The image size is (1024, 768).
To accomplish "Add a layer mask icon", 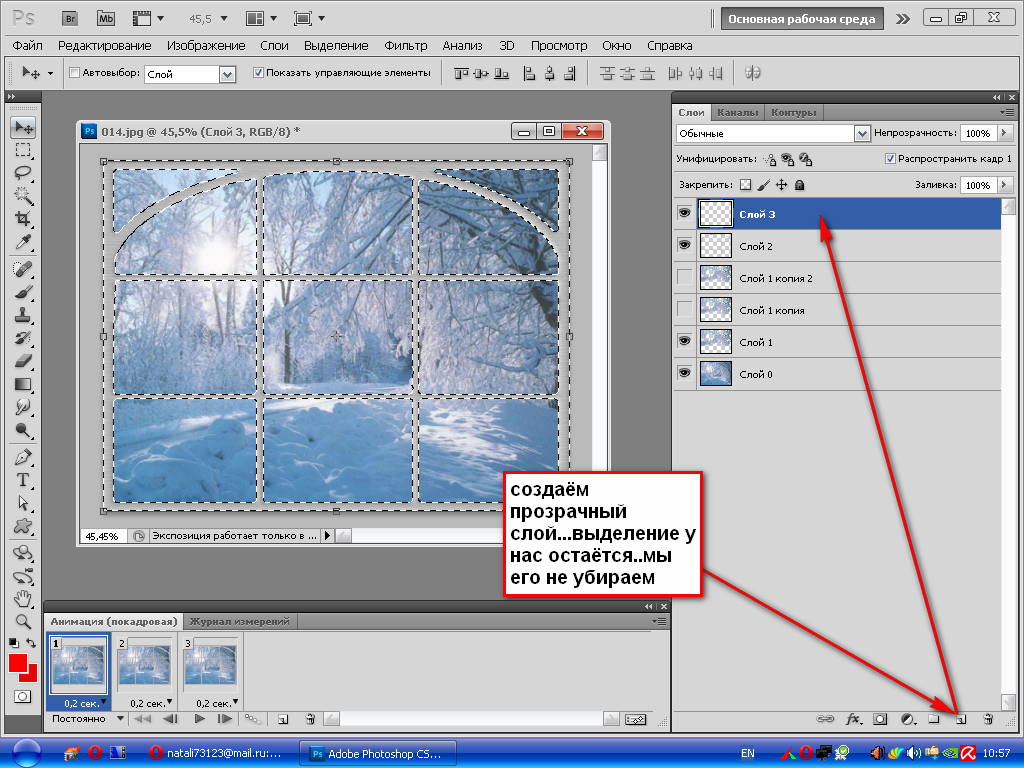I will point(880,719).
